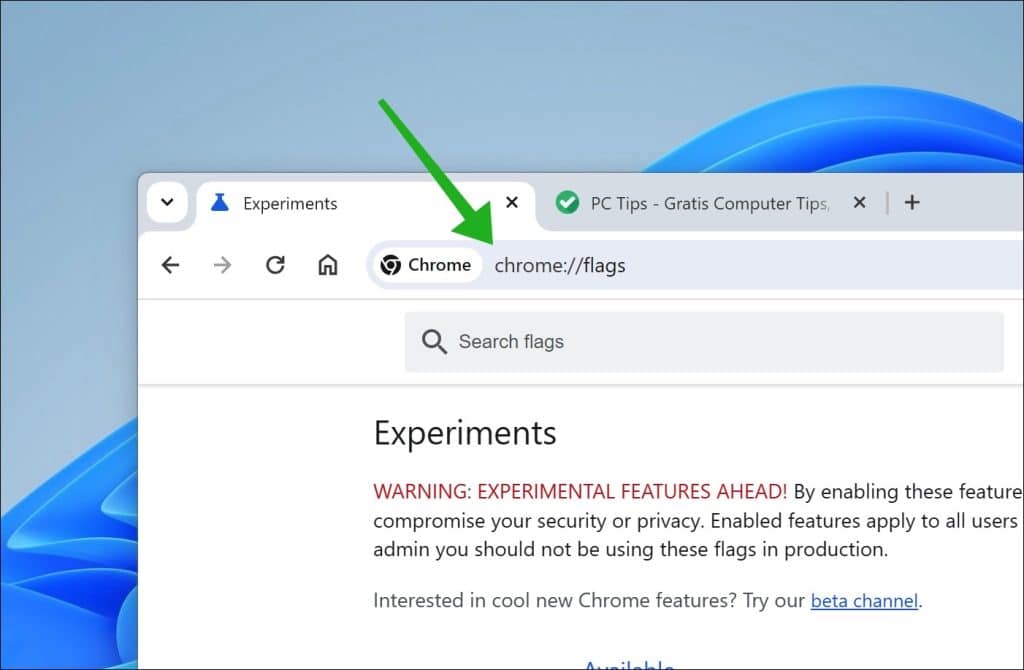This screenshot has height=670, width=1024.
Task: Switch to the PC Tips tab
Action: point(709,204)
